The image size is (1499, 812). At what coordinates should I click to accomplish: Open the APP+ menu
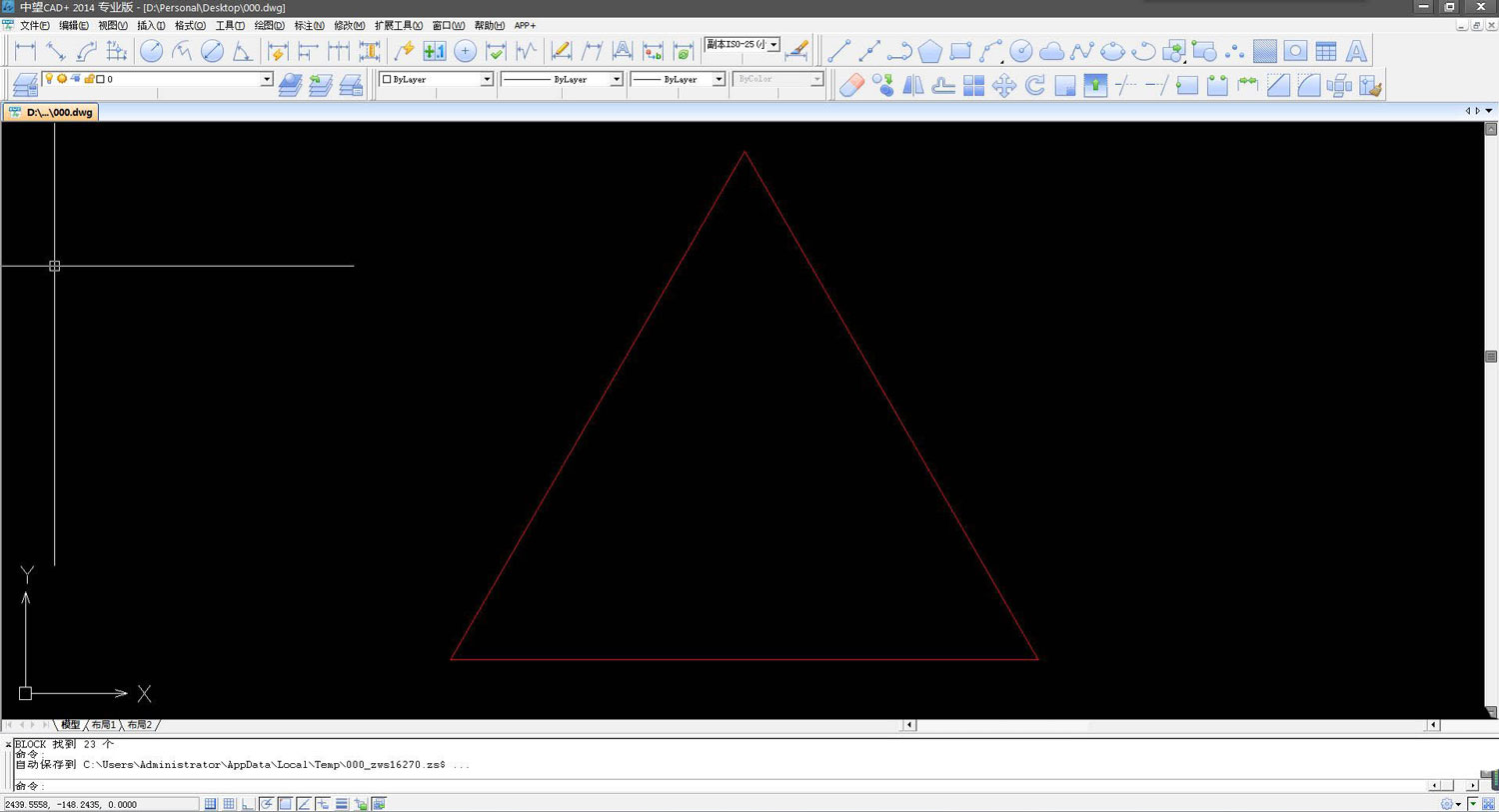[x=525, y=25]
